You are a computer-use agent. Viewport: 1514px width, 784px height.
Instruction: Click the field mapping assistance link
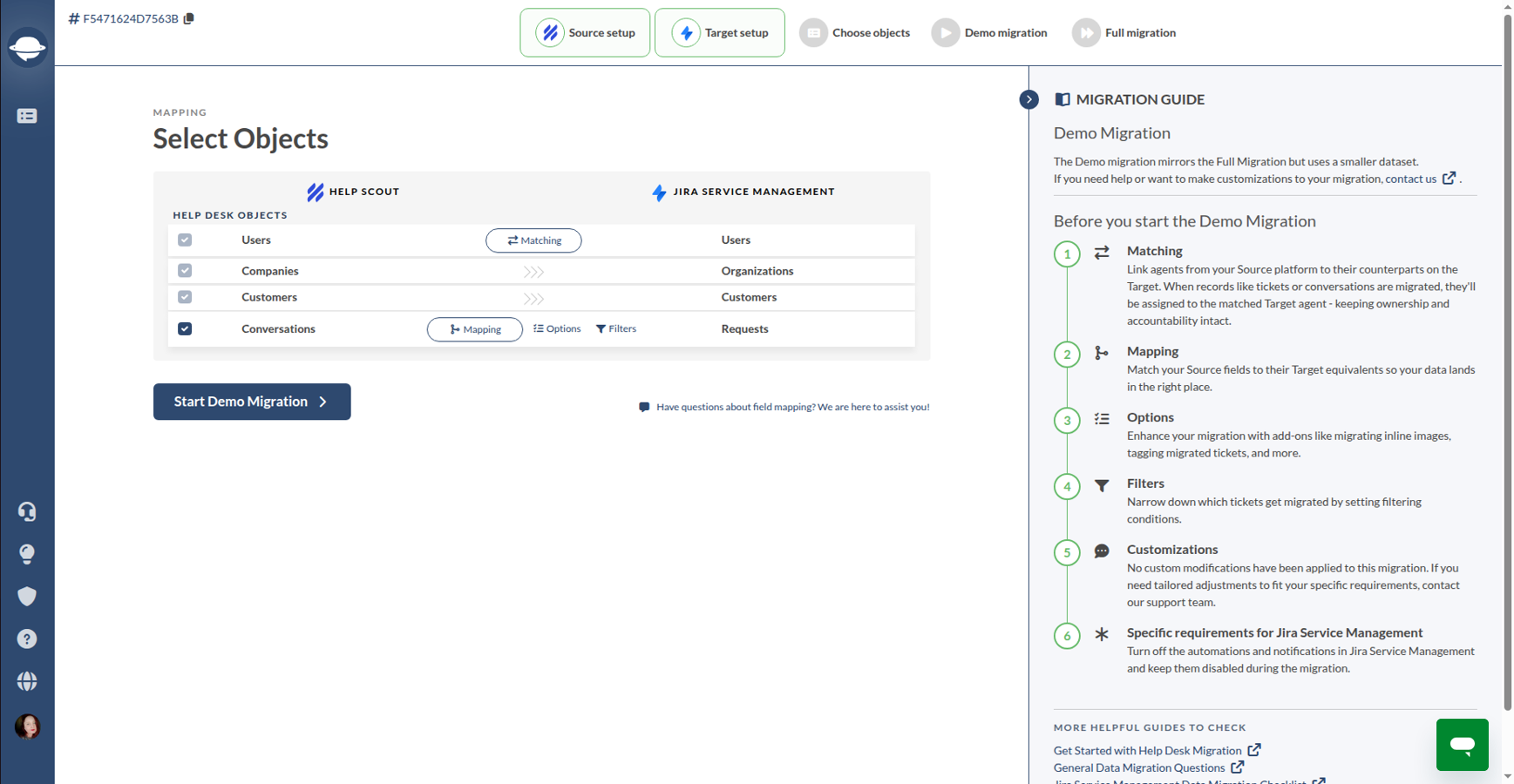(x=792, y=407)
